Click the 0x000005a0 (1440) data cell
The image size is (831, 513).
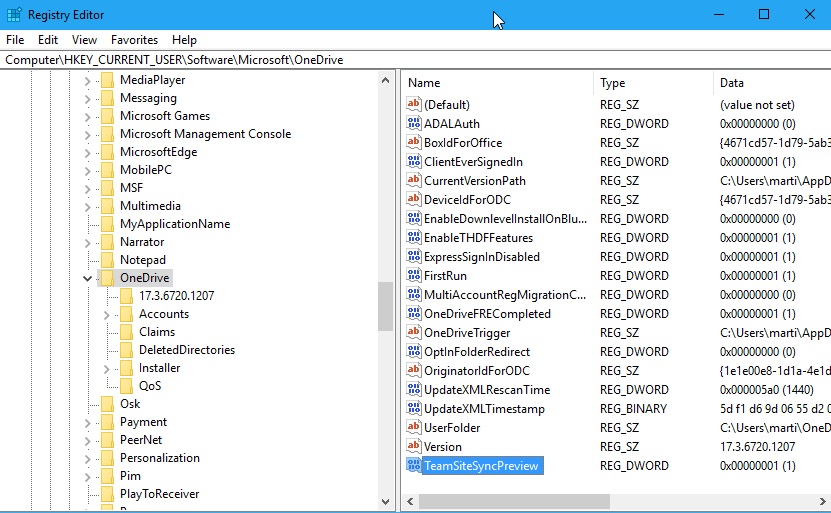(x=766, y=390)
